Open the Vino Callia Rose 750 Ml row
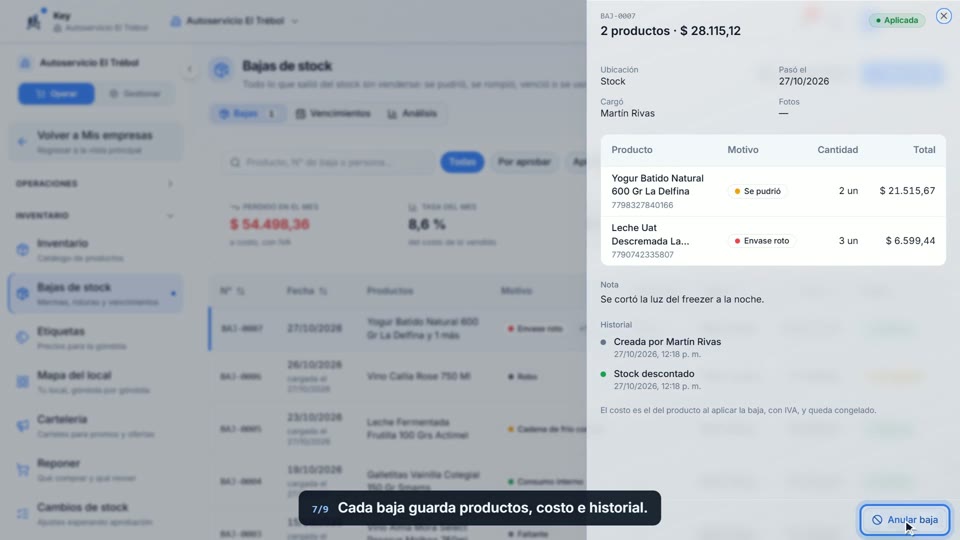960x540 pixels. click(x=398, y=377)
